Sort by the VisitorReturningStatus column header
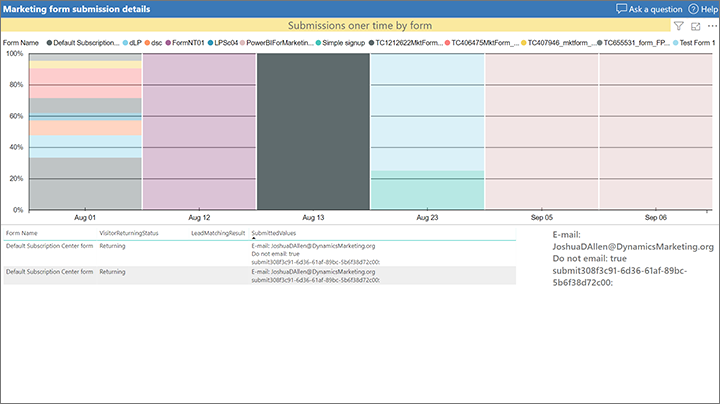Viewport: 720px width, 404px height. [x=129, y=233]
